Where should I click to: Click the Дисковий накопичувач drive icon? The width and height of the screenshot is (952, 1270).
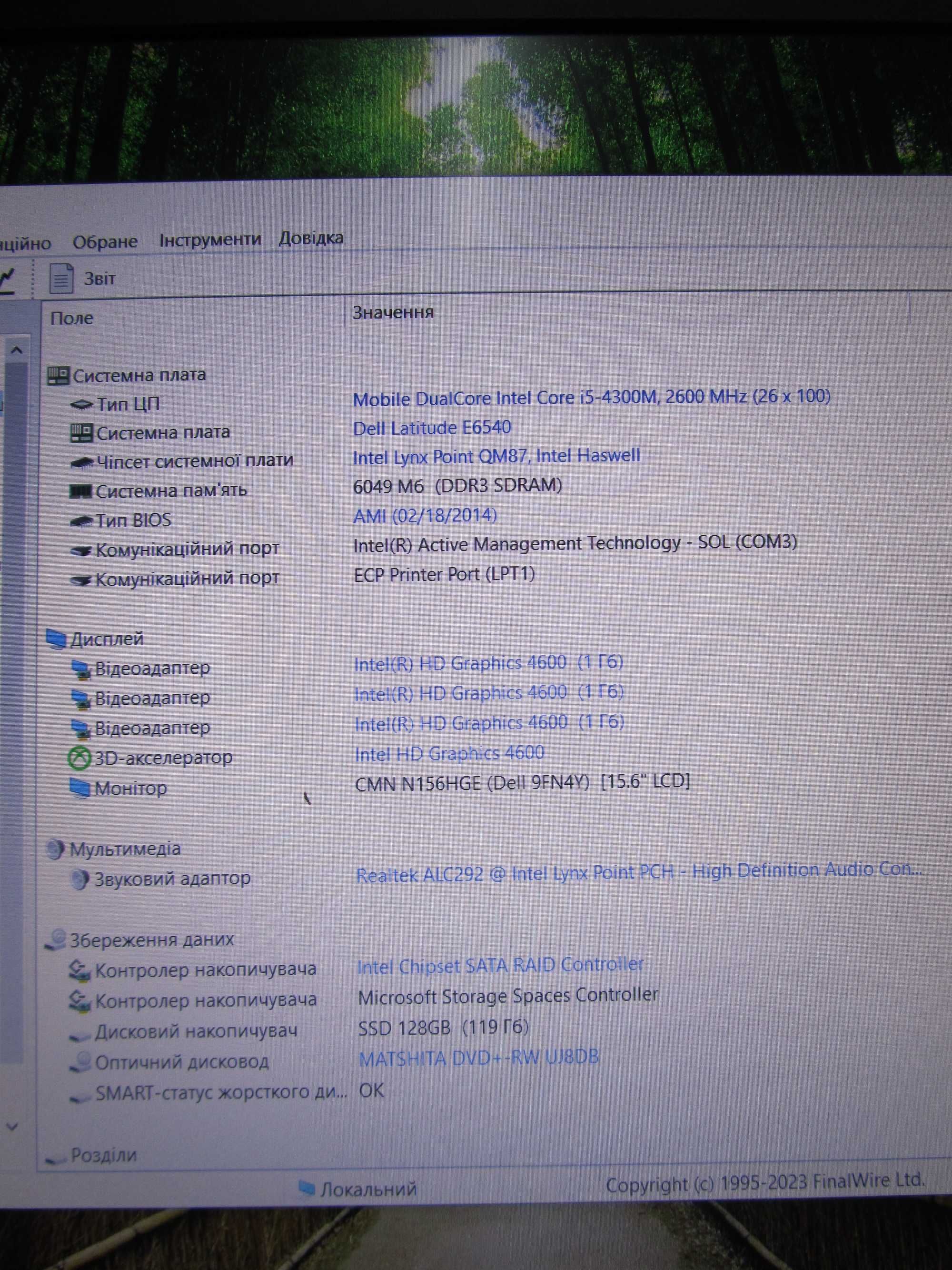(x=80, y=1035)
